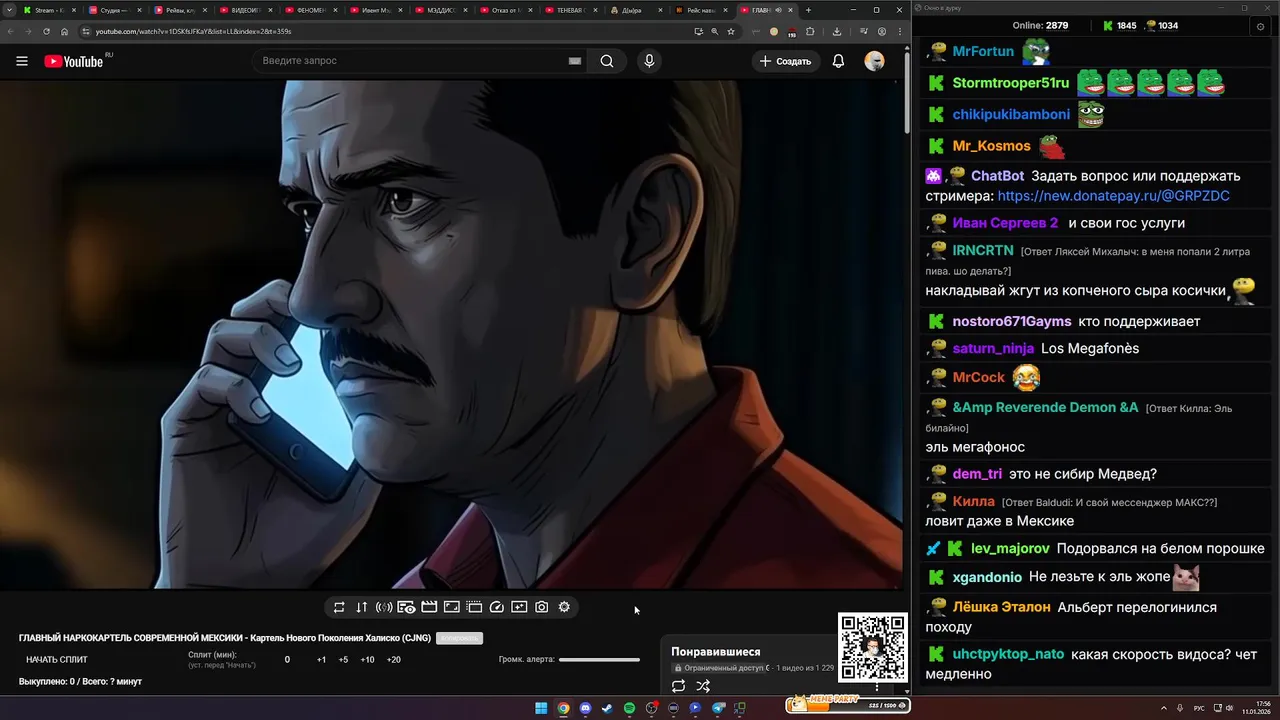Open a new browser tab

809,10
